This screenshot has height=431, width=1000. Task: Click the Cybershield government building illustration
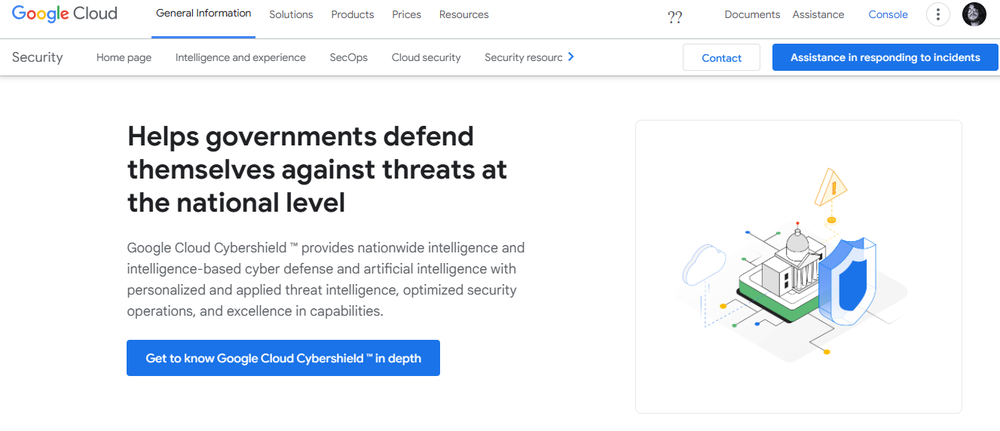click(x=798, y=267)
